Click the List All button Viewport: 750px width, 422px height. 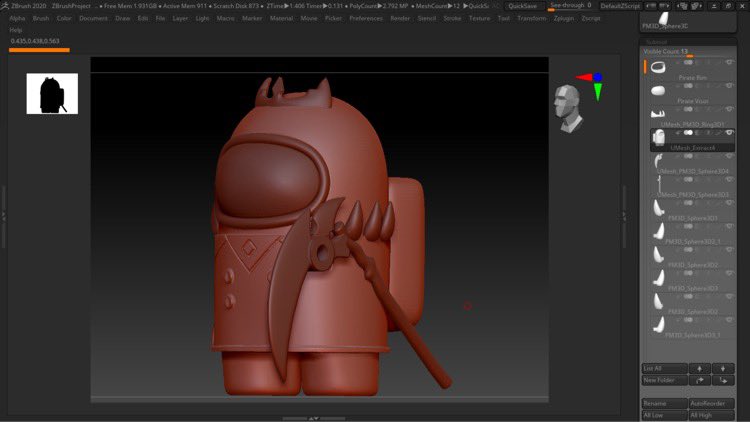point(664,368)
